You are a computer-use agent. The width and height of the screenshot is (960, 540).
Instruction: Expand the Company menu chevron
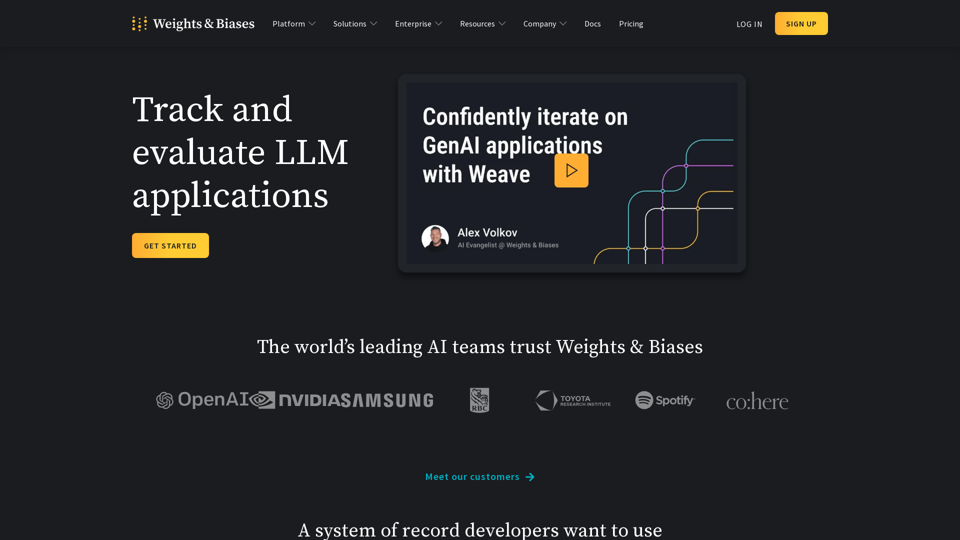563,24
